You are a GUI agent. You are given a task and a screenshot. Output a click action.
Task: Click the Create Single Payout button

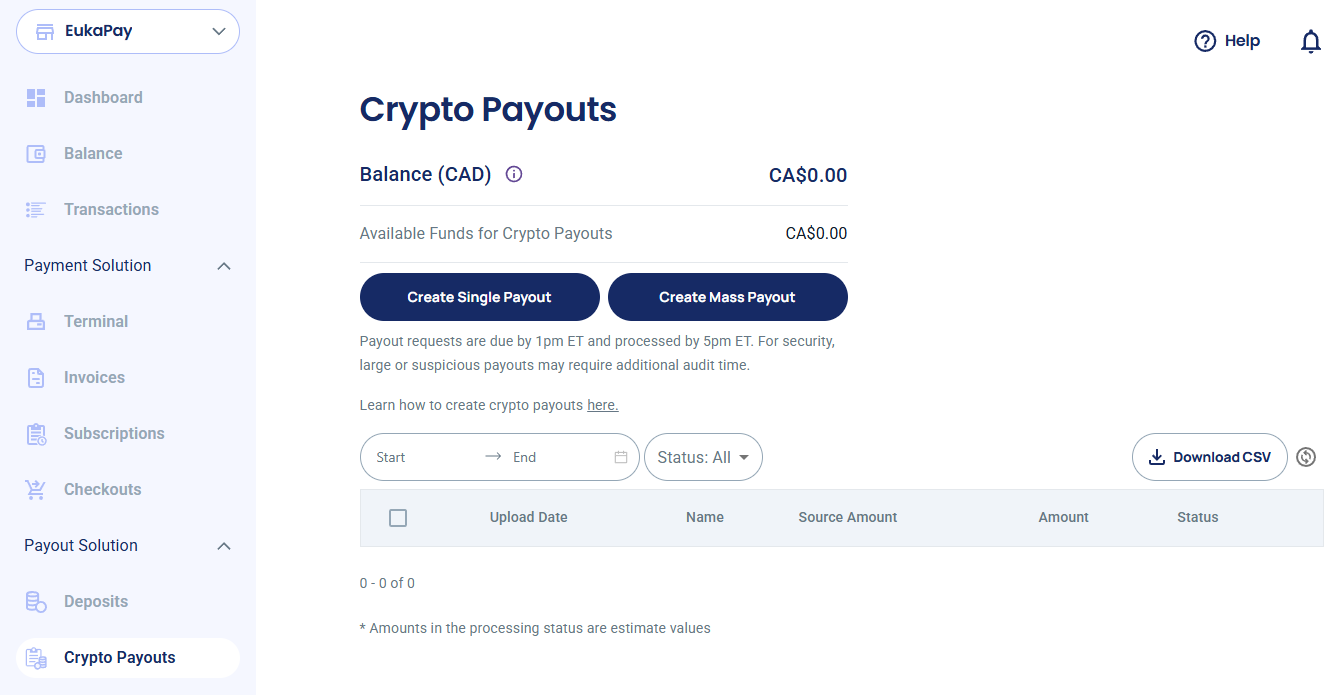[480, 297]
